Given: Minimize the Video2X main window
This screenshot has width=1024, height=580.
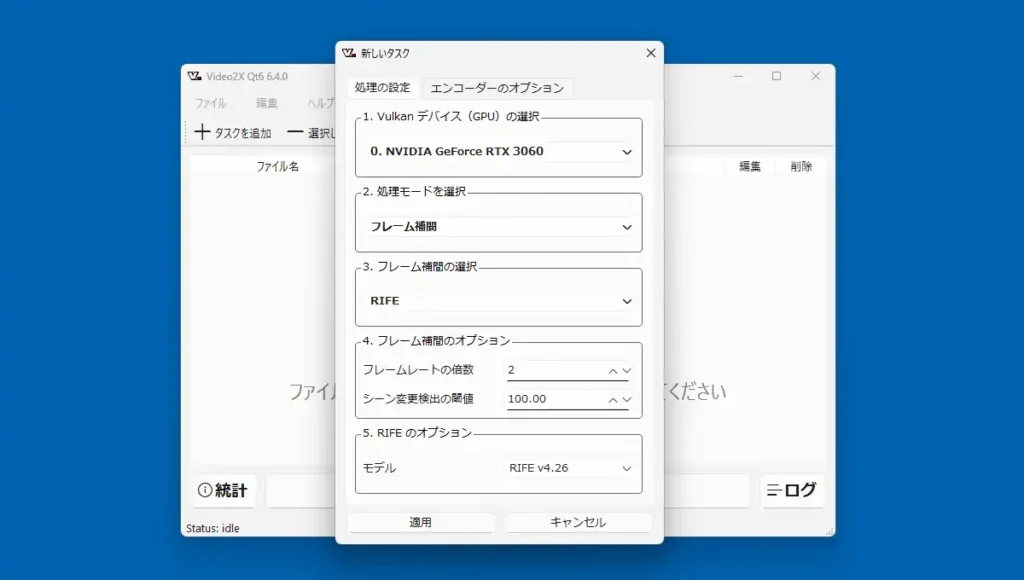Looking at the screenshot, I should click(738, 76).
